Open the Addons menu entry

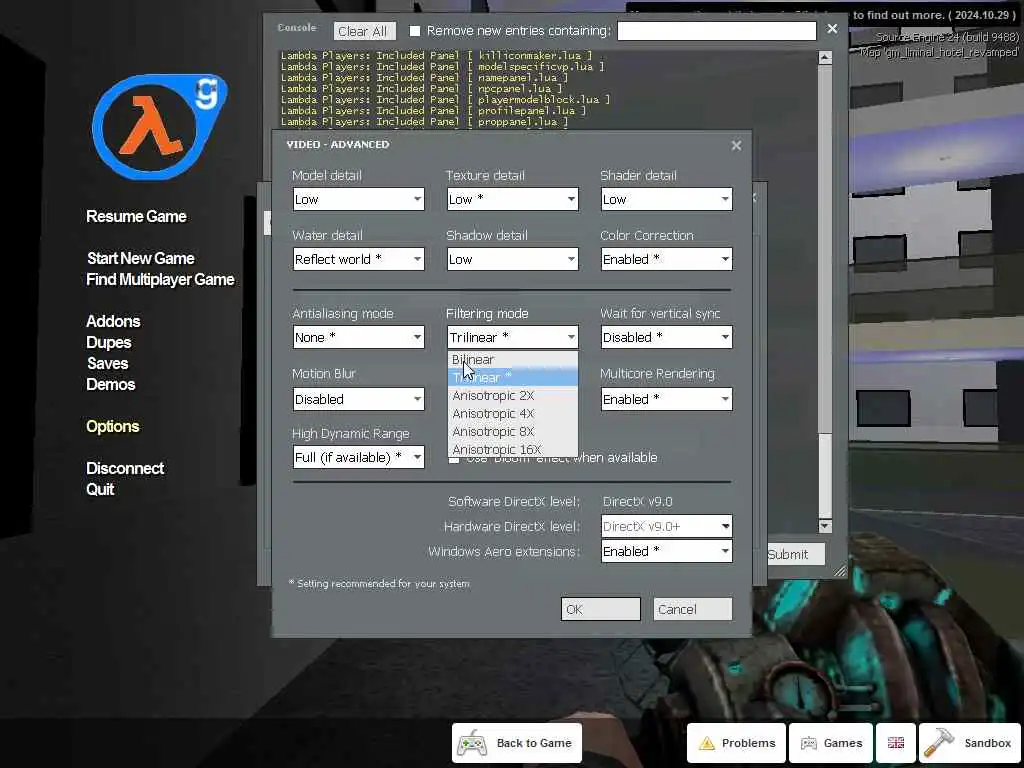(x=113, y=321)
